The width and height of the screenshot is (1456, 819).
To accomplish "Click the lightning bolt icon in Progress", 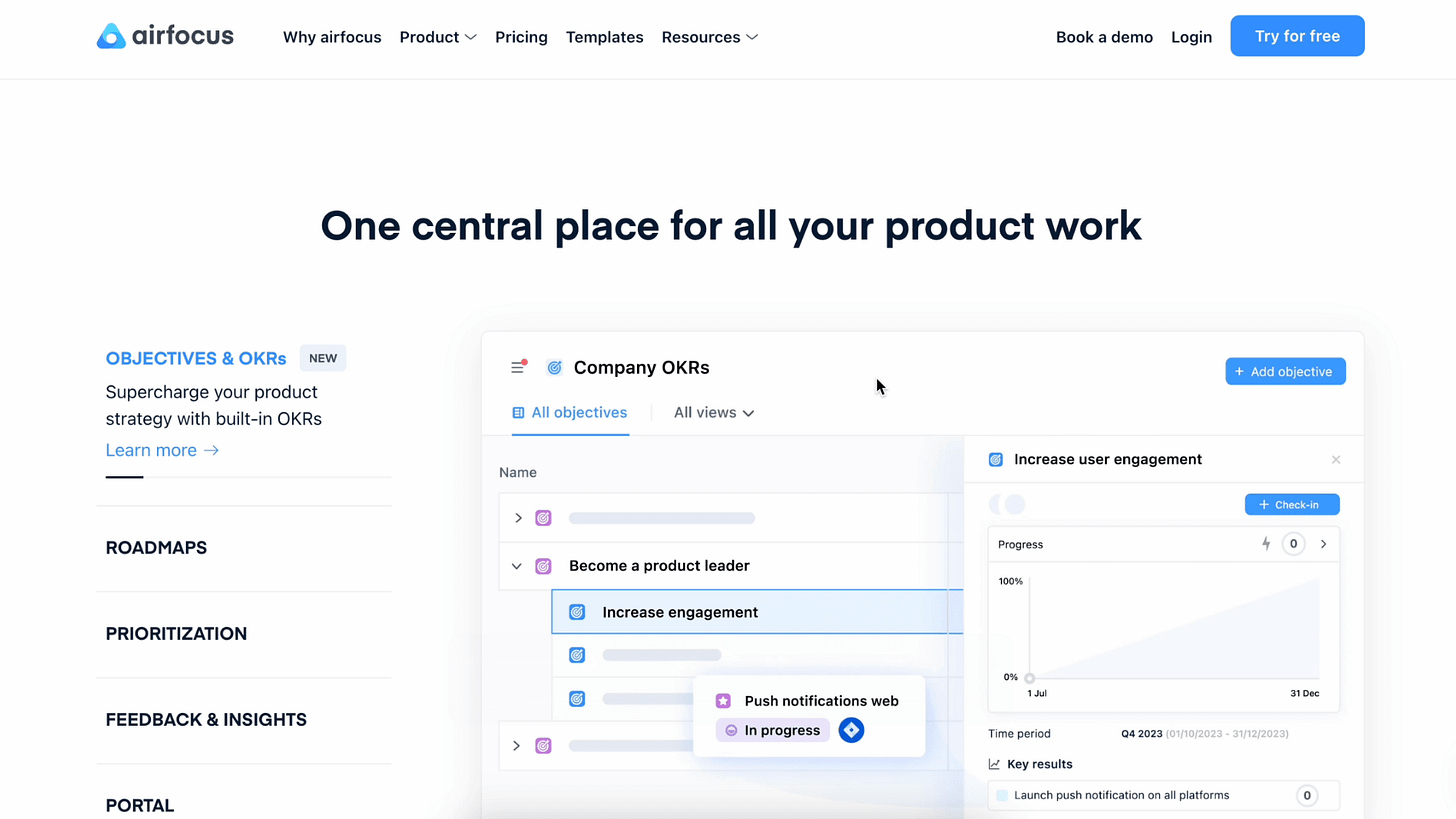I will 1266,544.
